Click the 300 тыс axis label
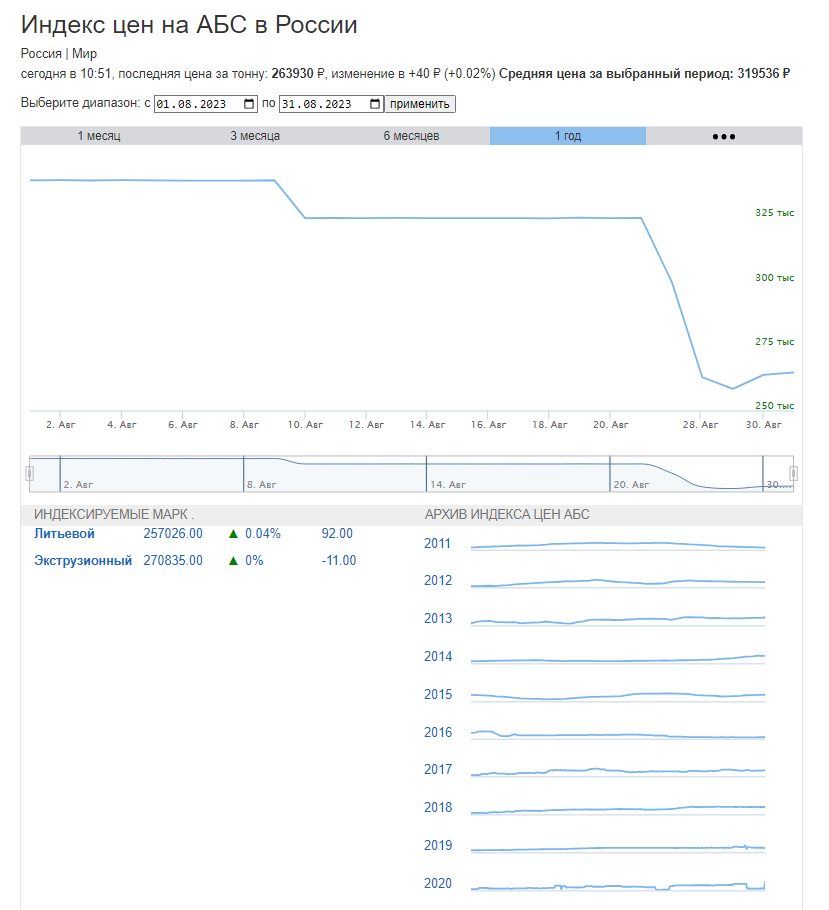 coord(774,278)
